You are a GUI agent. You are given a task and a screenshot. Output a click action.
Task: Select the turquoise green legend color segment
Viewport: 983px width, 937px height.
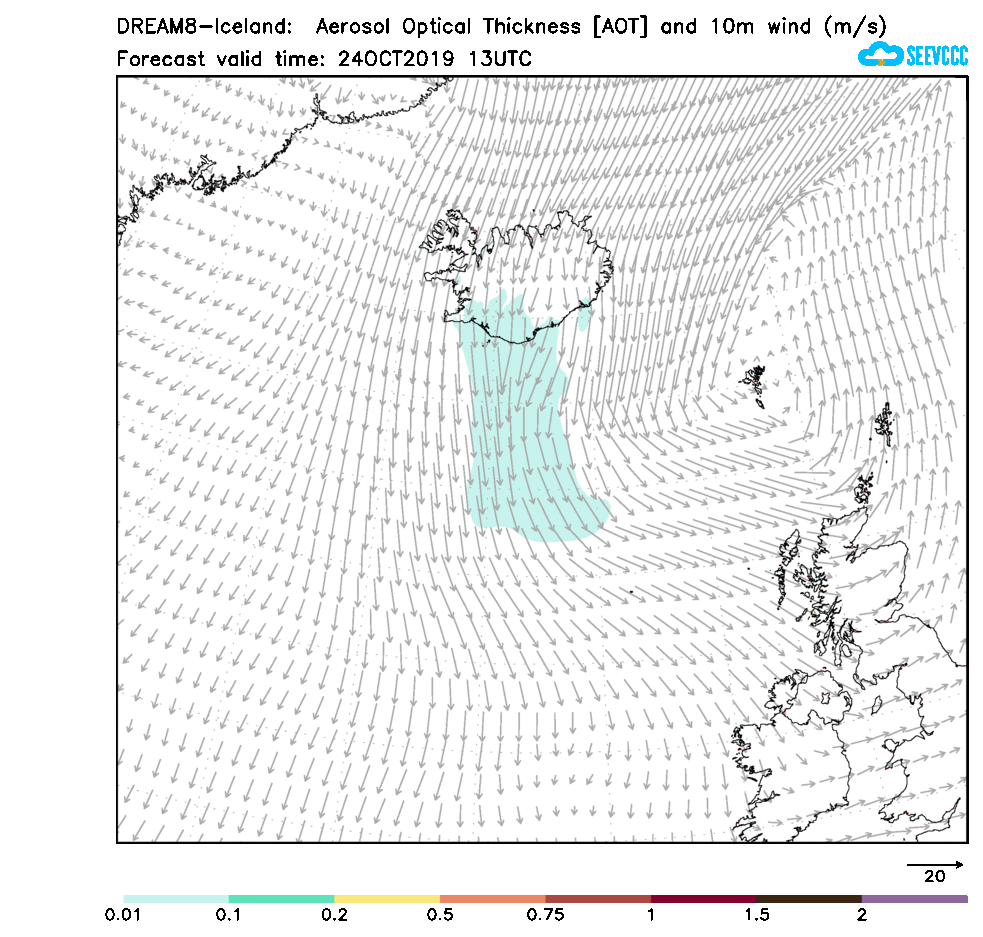pos(281,899)
